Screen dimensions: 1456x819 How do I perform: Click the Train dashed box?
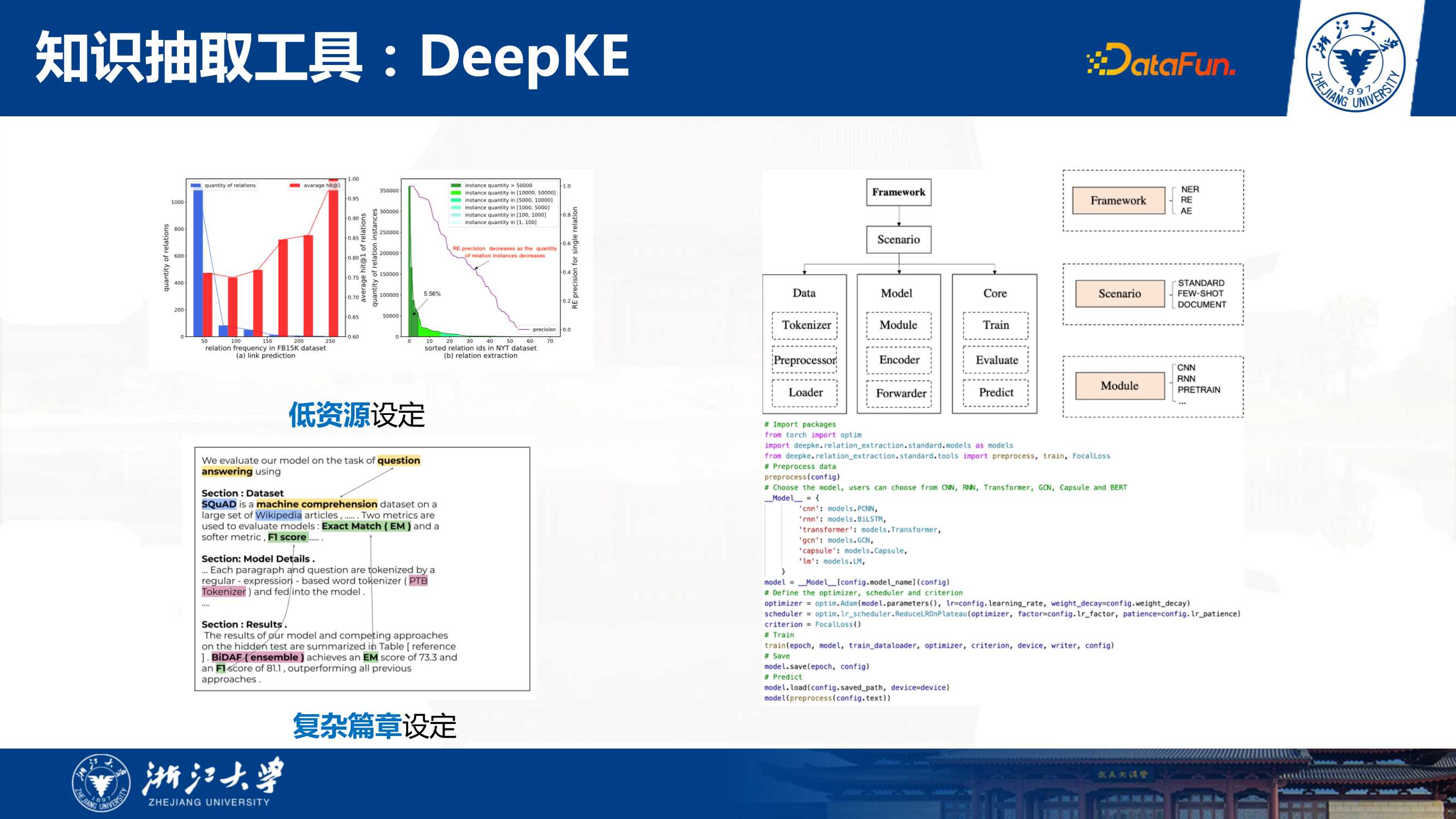996,325
